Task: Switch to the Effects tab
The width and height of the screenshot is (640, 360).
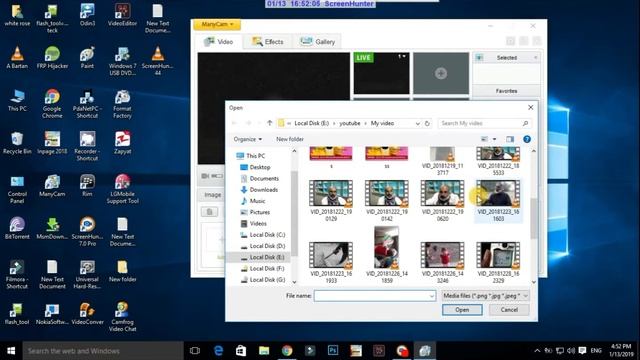Action: coord(268,42)
